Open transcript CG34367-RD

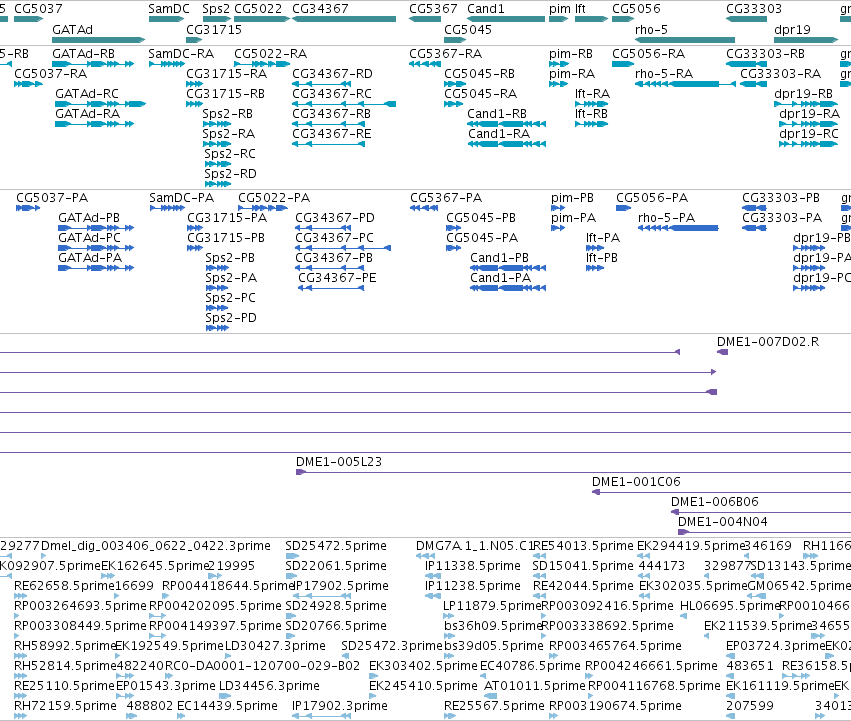(332, 73)
